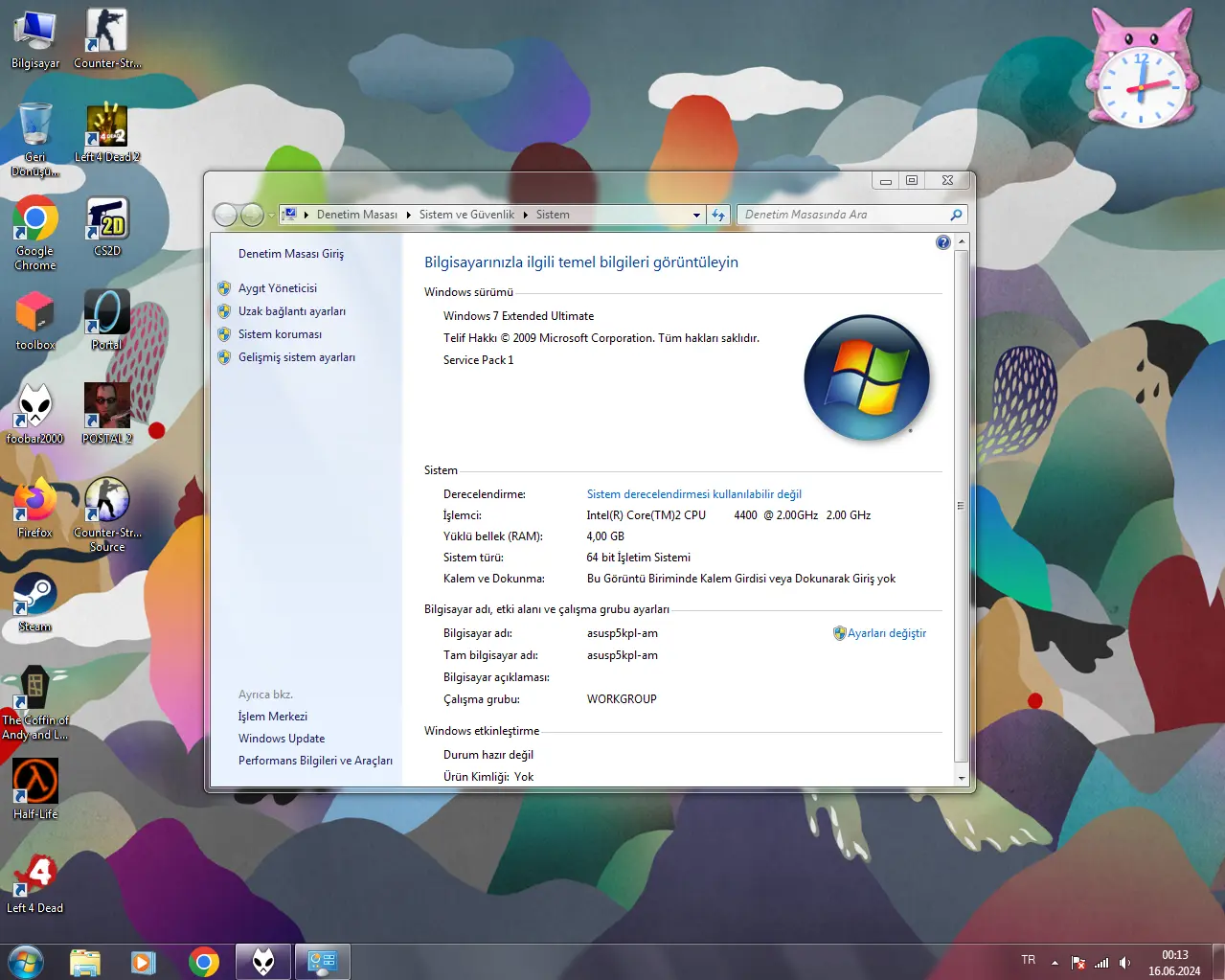Click the refresh button beside address bar
Screen dimensions: 1225x980
(x=718, y=215)
